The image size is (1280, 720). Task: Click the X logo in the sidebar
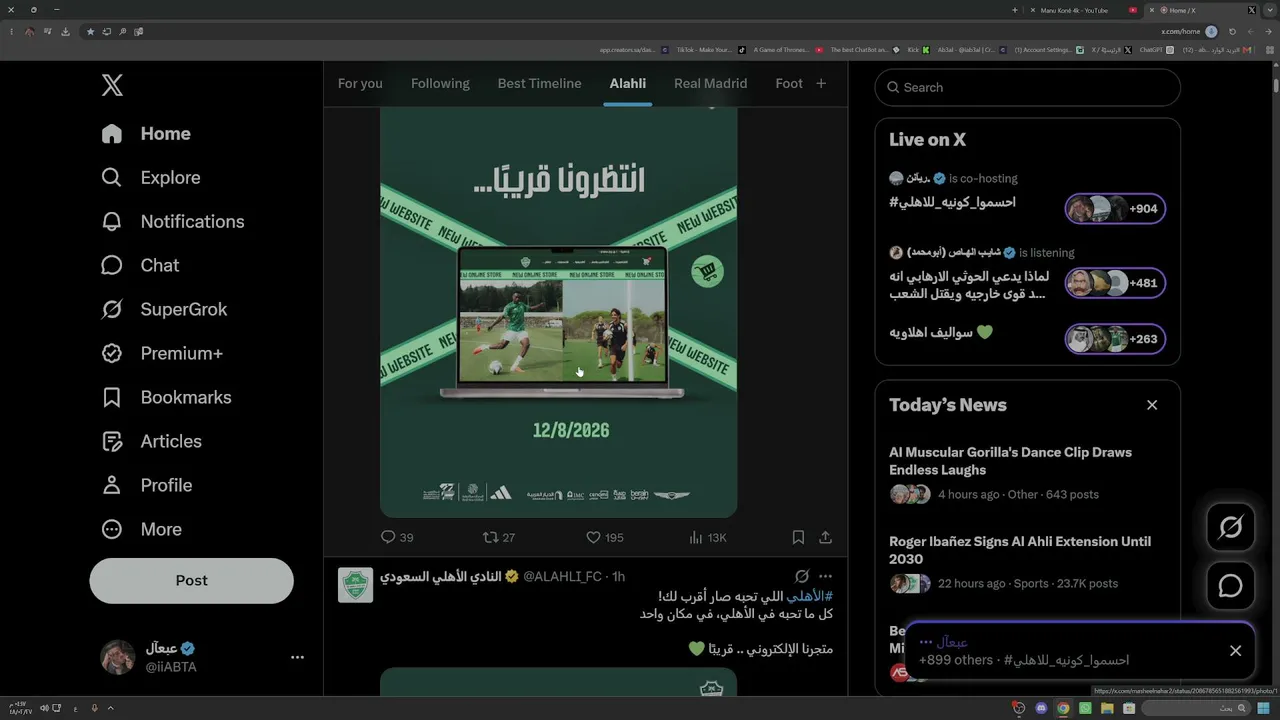(112, 85)
